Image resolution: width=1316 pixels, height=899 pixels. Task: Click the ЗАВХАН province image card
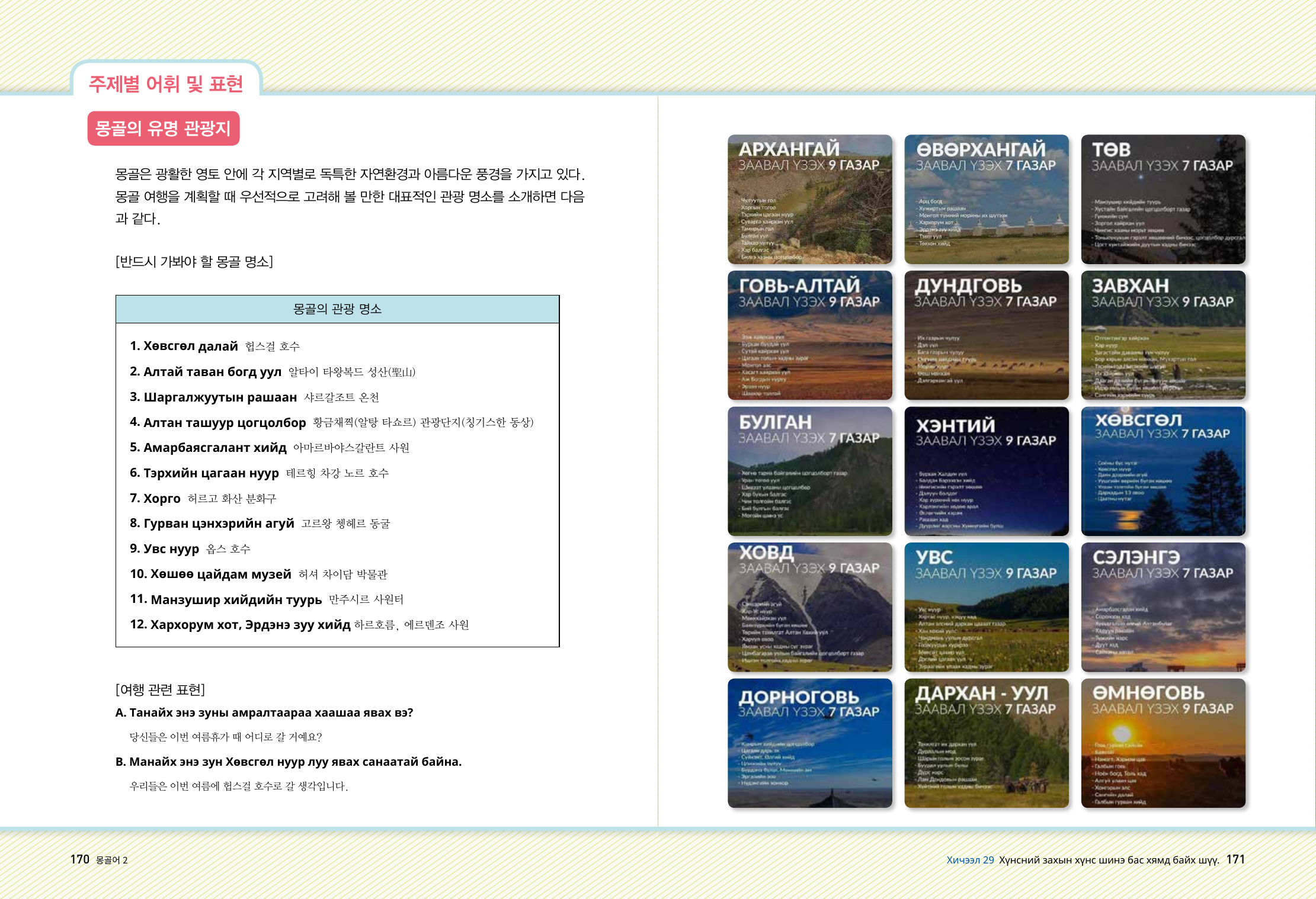[x=1163, y=335]
